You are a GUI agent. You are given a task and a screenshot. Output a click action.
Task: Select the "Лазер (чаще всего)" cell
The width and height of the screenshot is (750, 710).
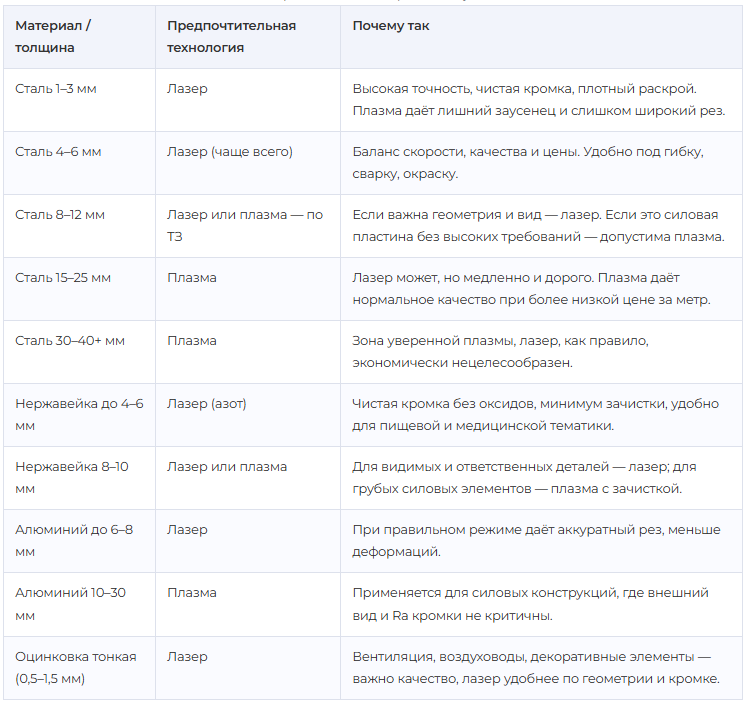coord(230,152)
